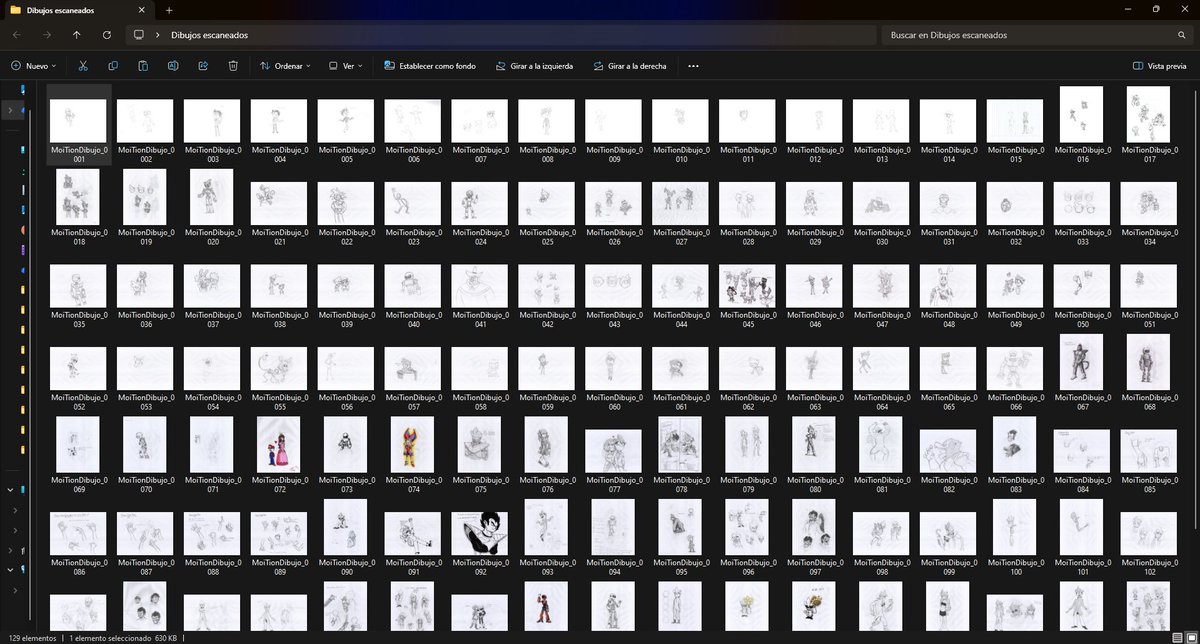Select thumbnail MoiTionDibujo_0055
Screen dimensions: 1200x644
(279, 369)
